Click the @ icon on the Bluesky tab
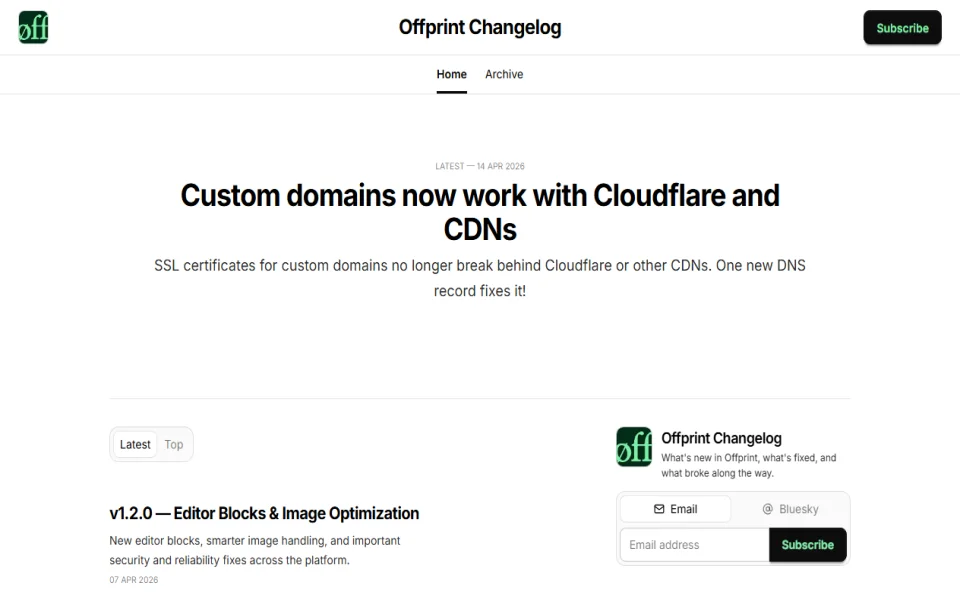Screen dimensions: 960x600 point(767,509)
